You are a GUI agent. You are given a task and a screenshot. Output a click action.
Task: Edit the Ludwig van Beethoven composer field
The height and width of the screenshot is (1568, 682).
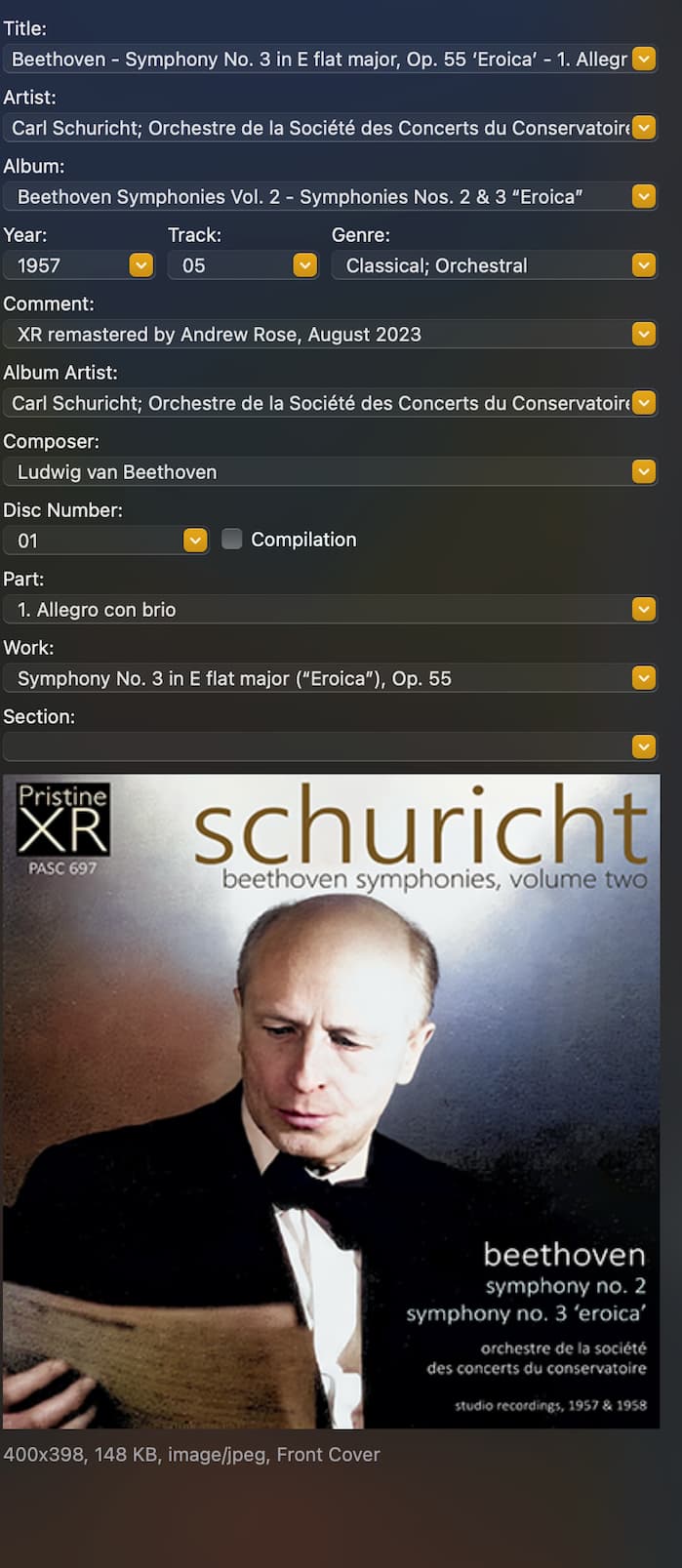318,472
